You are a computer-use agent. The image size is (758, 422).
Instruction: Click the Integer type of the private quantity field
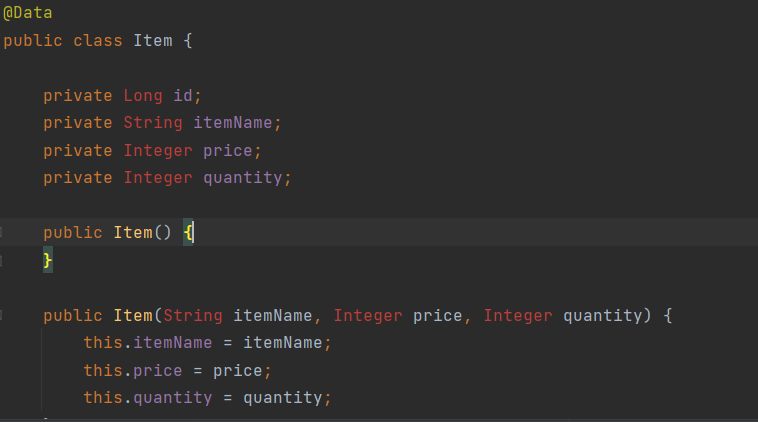click(158, 178)
